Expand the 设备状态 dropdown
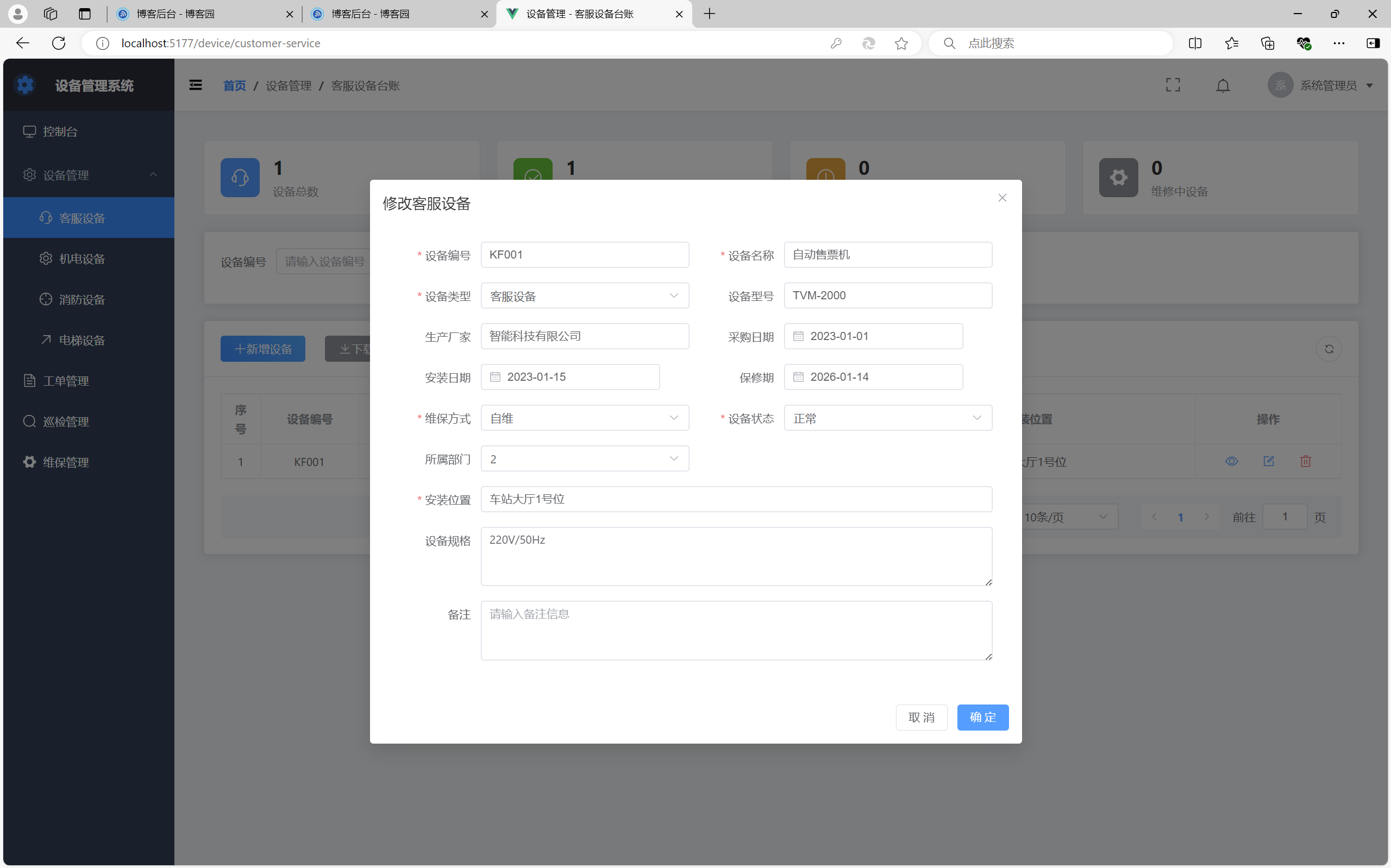This screenshot has height=868, width=1391. point(887,418)
